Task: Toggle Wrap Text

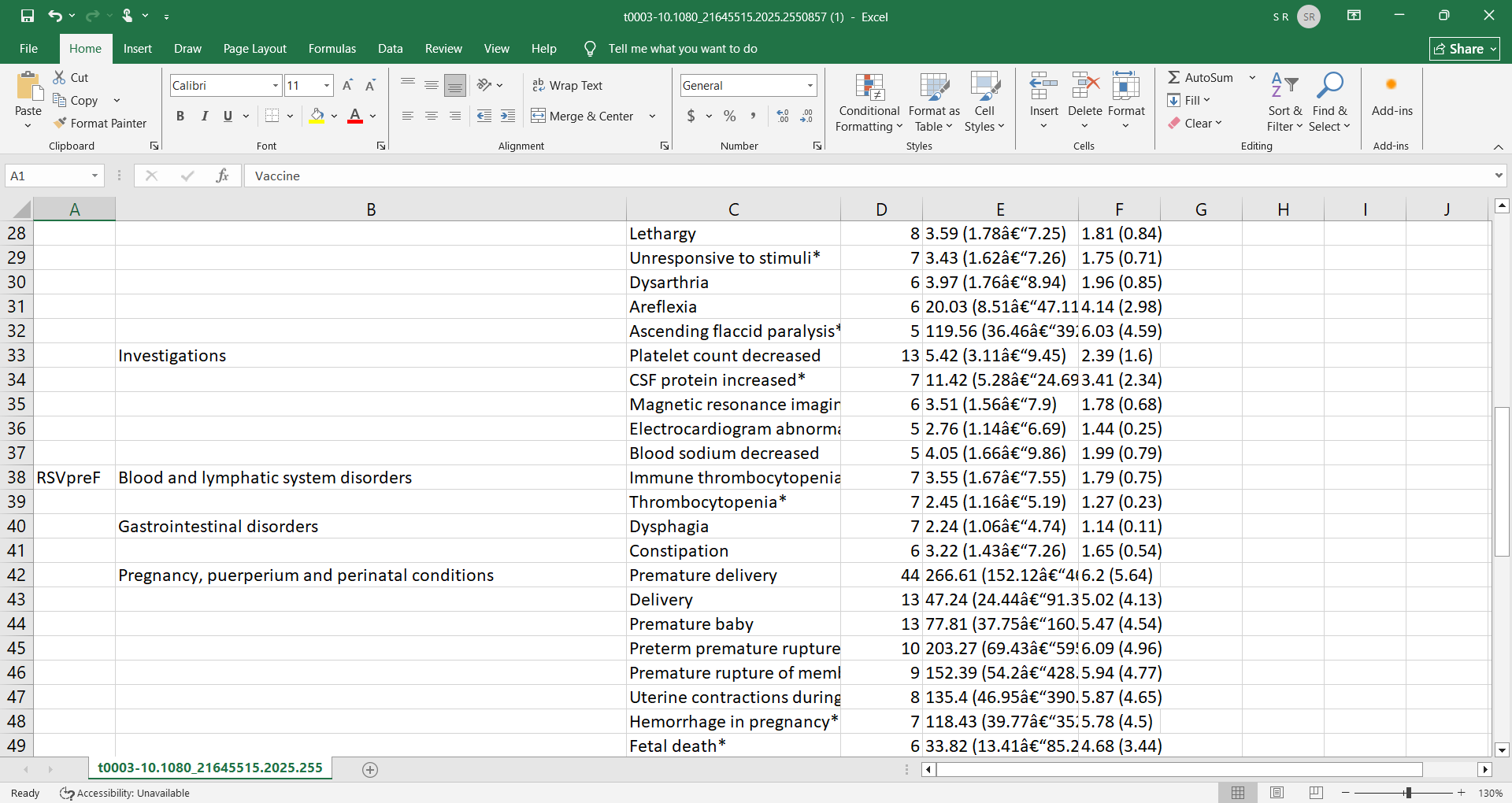Action: click(567, 85)
